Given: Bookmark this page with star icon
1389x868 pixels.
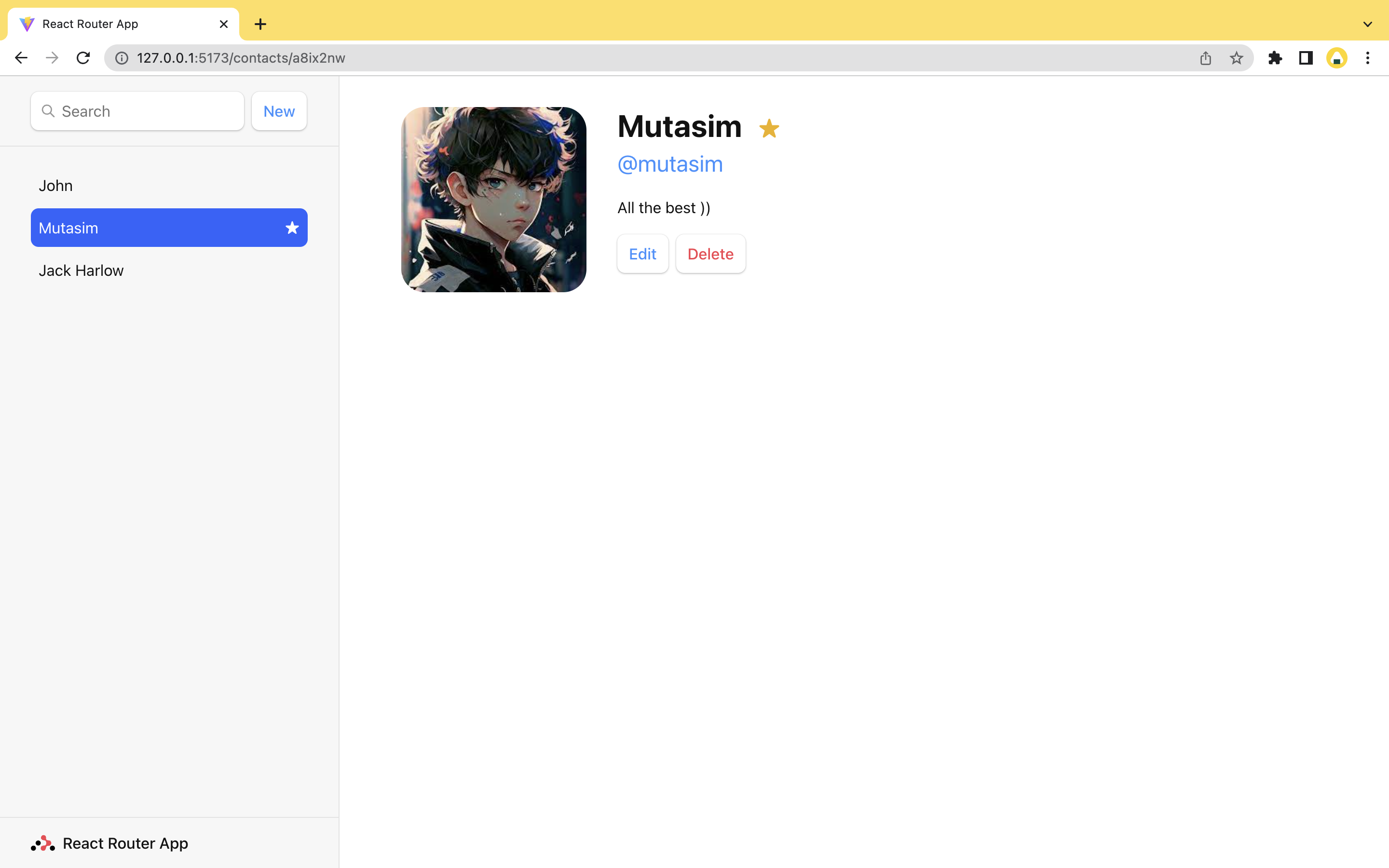Looking at the screenshot, I should tap(1236, 58).
